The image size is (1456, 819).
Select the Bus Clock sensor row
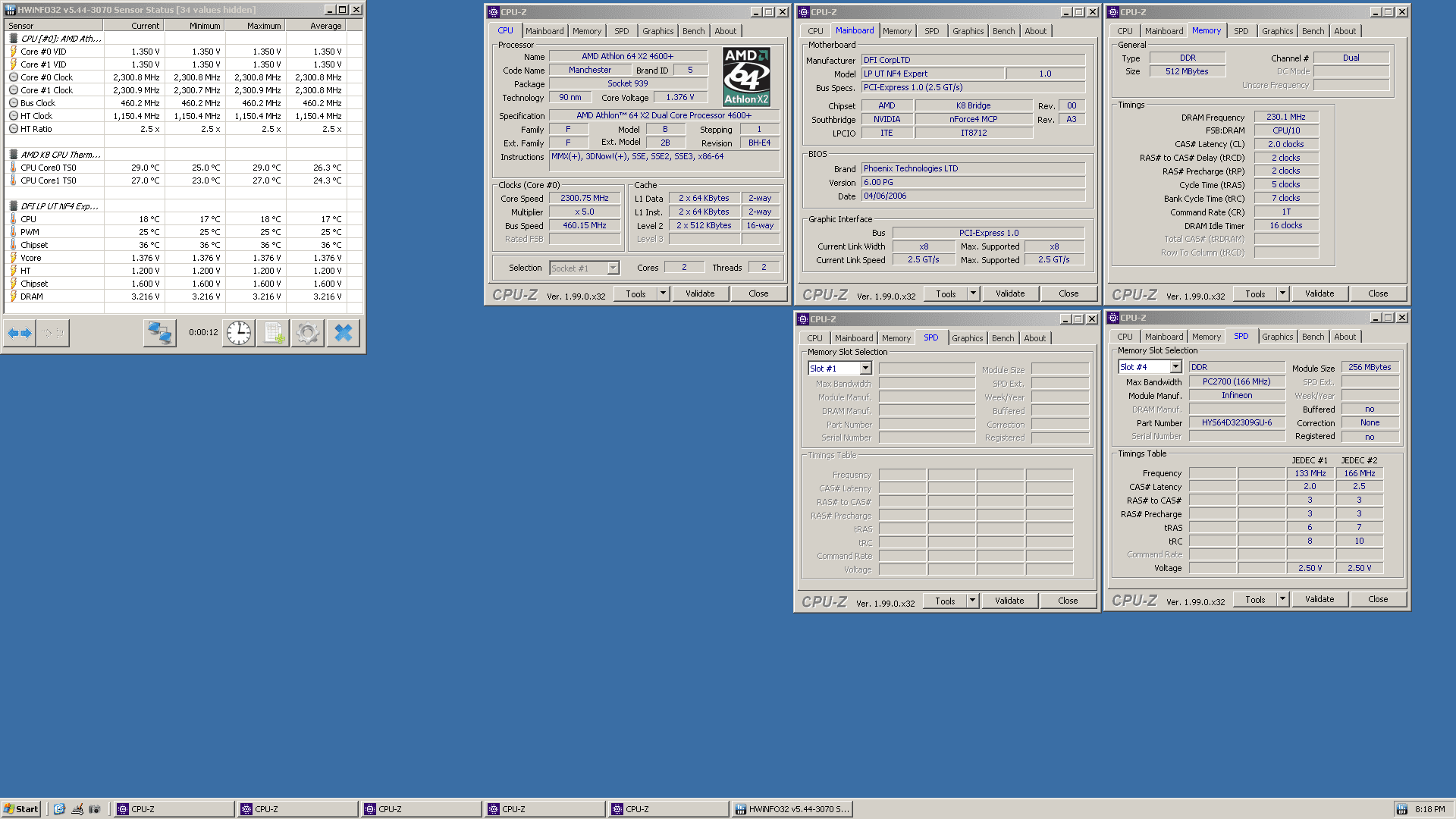(x=184, y=103)
